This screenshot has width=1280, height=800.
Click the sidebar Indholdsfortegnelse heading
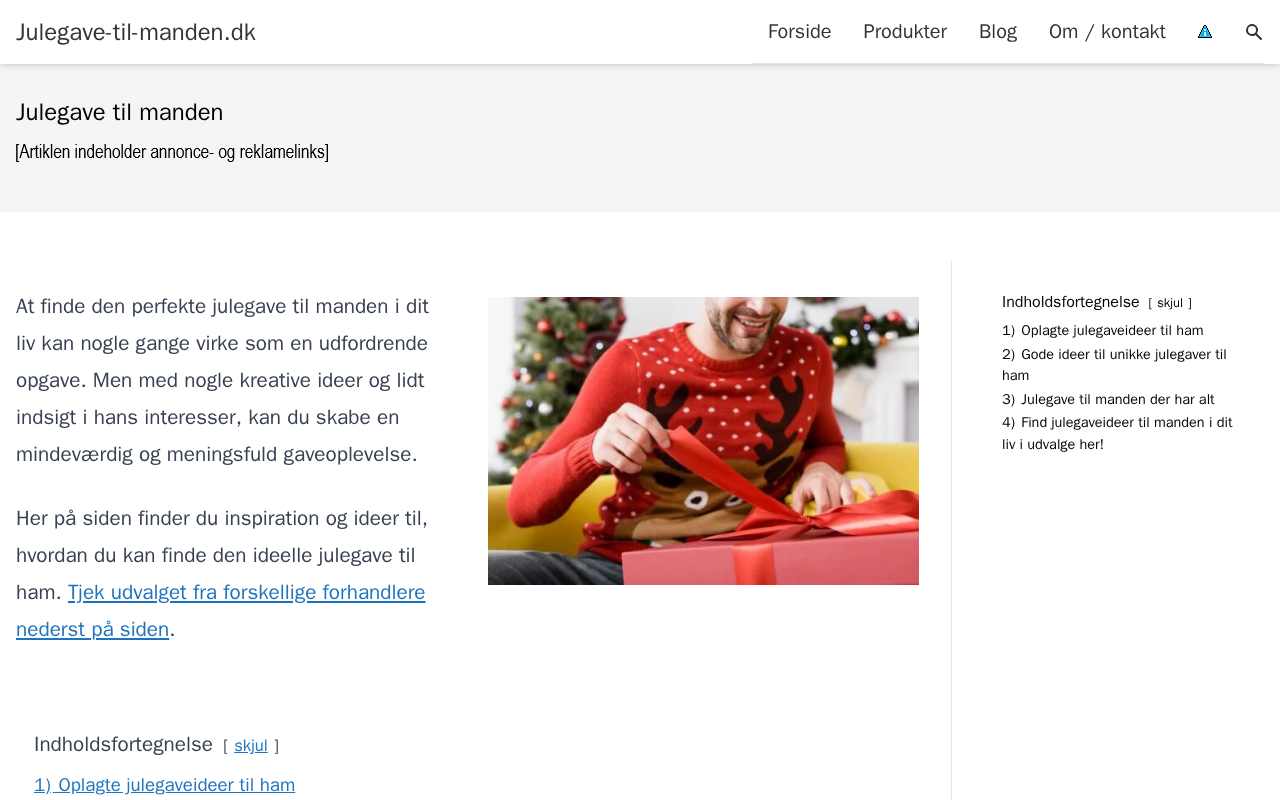tap(1071, 302)
